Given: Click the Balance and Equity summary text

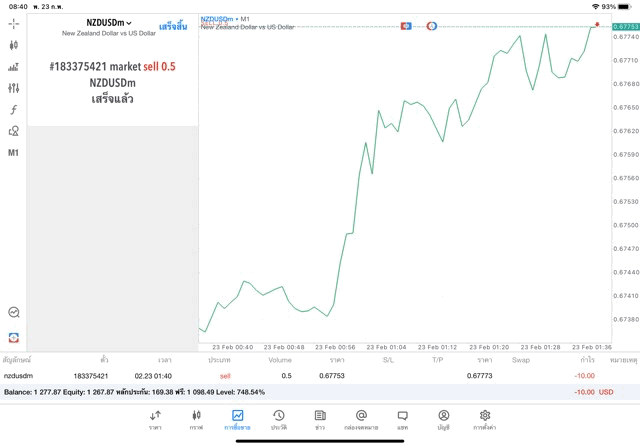Looking at the screenshot, I should [134, 392].
